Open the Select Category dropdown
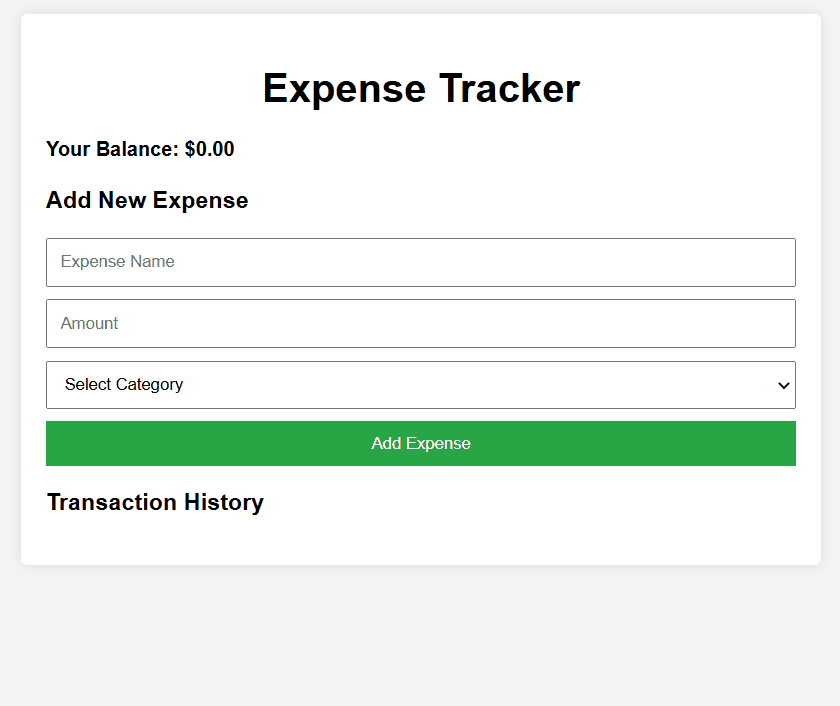This screenshot has width=840, height=706. pos(420,385)
